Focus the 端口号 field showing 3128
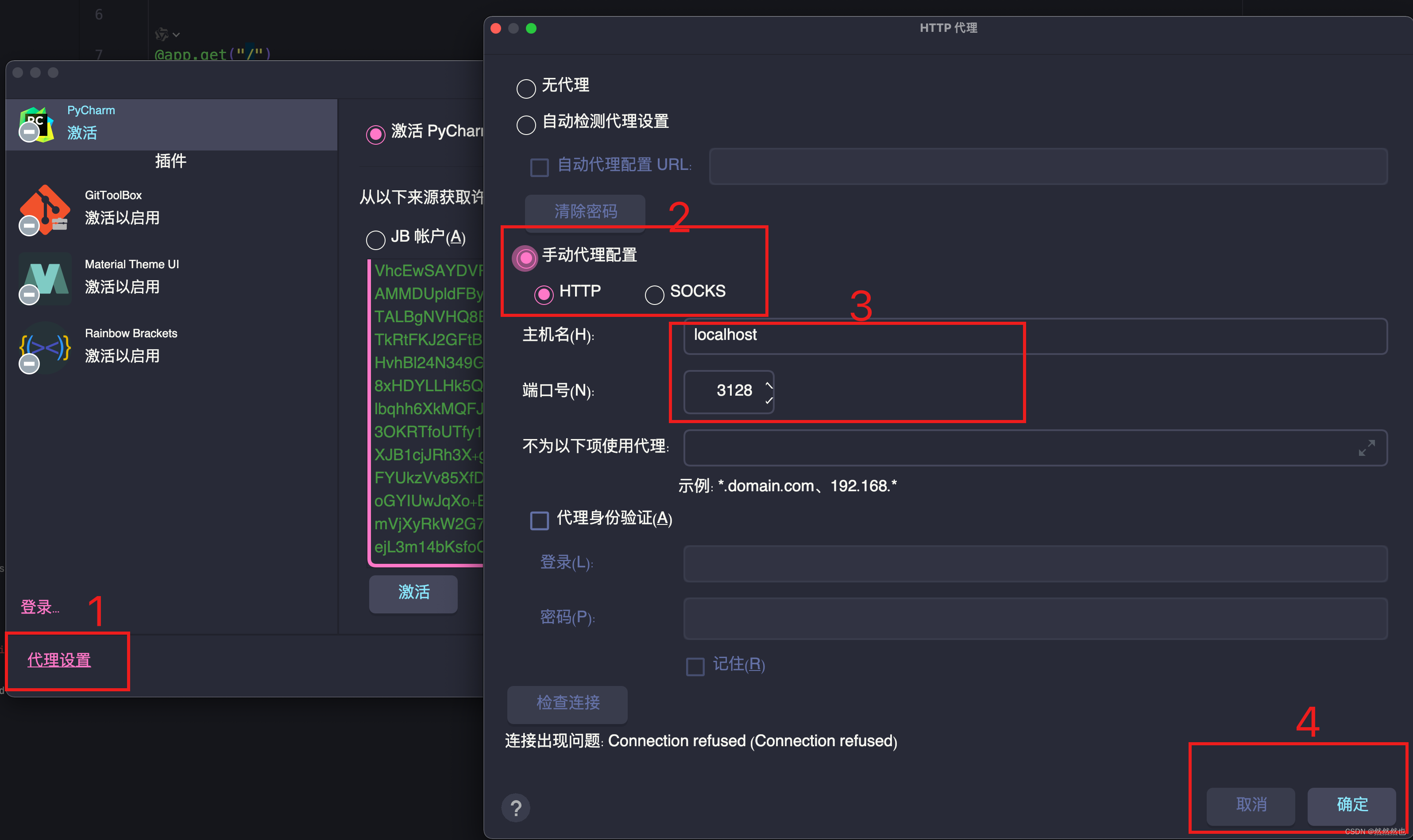 pyautogui.click(x=729, y=392)
